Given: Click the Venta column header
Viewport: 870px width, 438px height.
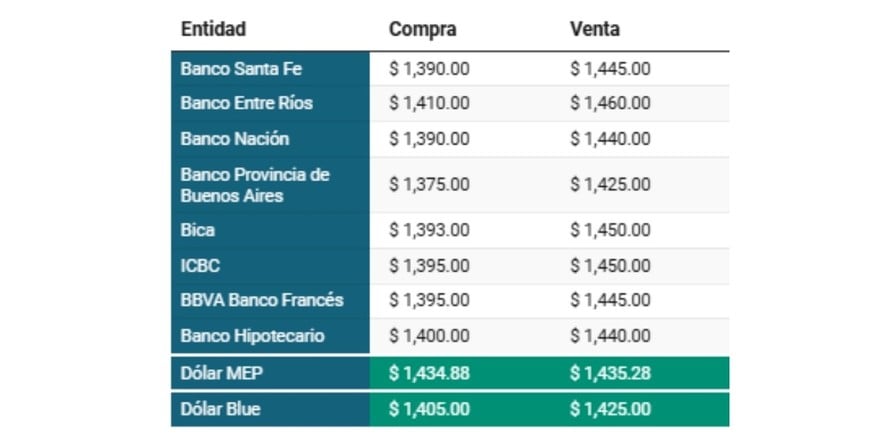Looking at the screenshot, I should (594, 29).
